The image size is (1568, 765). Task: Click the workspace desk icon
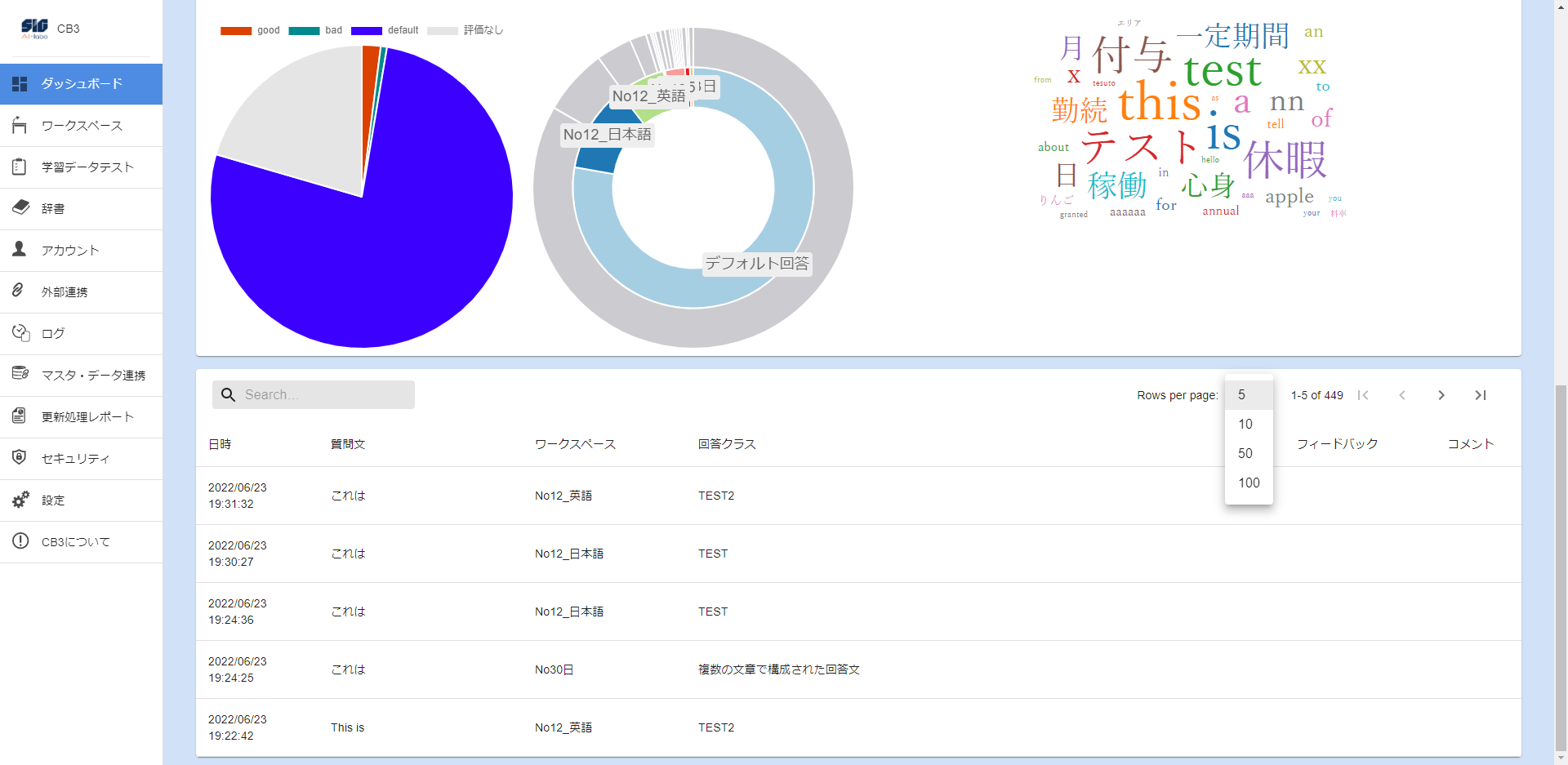(x=20, y=126)
